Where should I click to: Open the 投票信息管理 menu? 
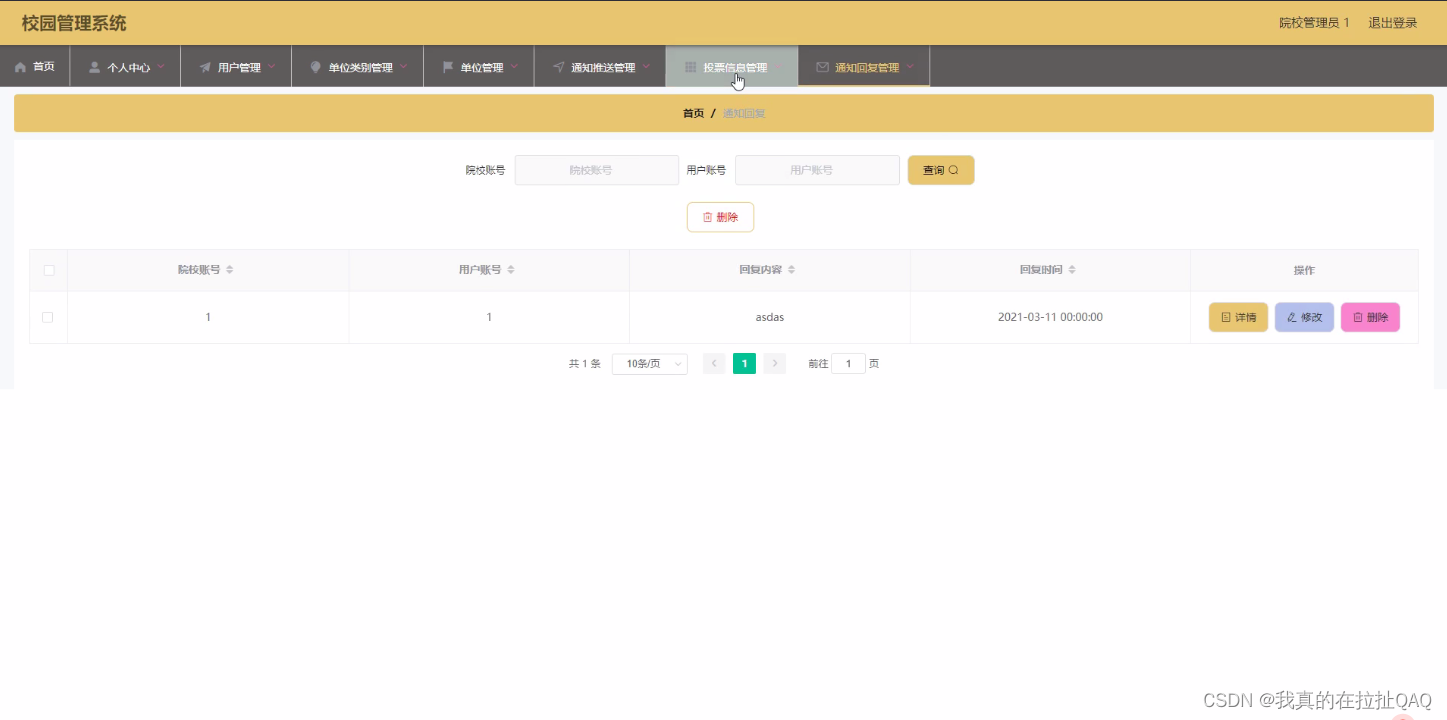tap(732, 67)
